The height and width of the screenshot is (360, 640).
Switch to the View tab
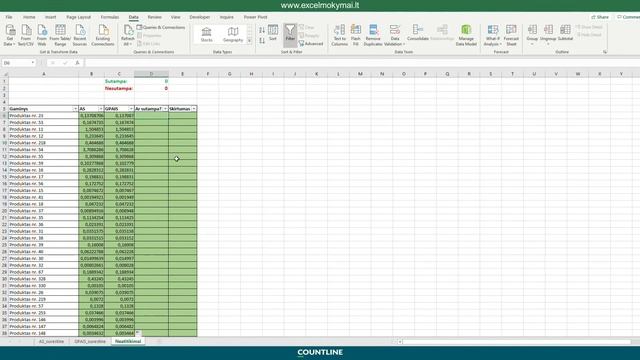(176, 17)
